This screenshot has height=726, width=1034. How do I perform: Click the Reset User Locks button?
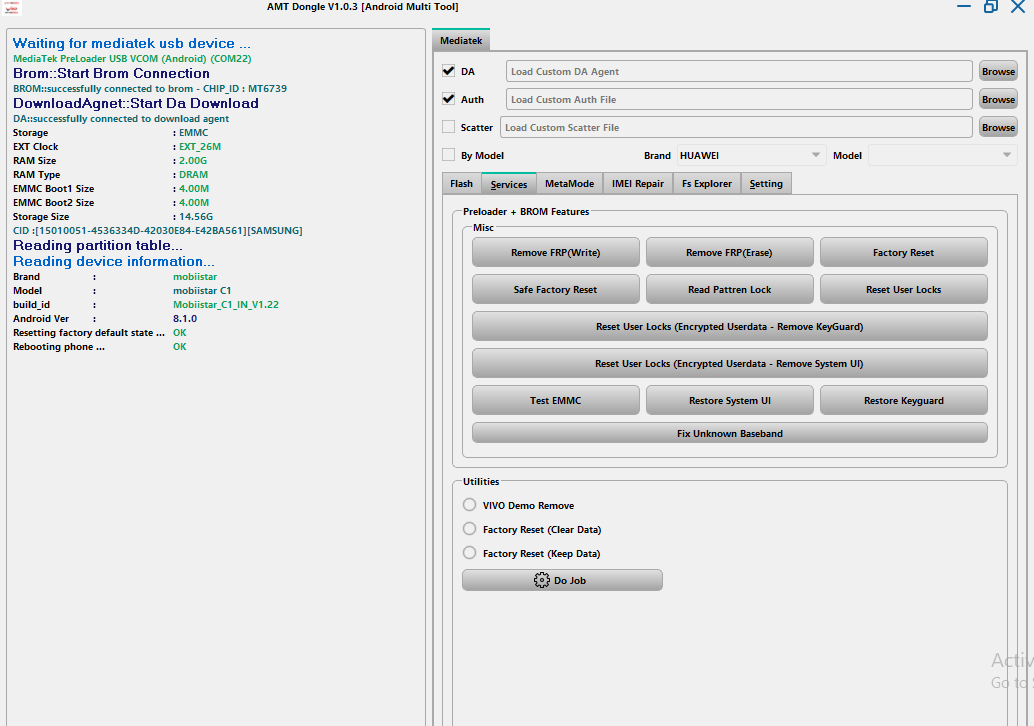(x=903, y=289)
